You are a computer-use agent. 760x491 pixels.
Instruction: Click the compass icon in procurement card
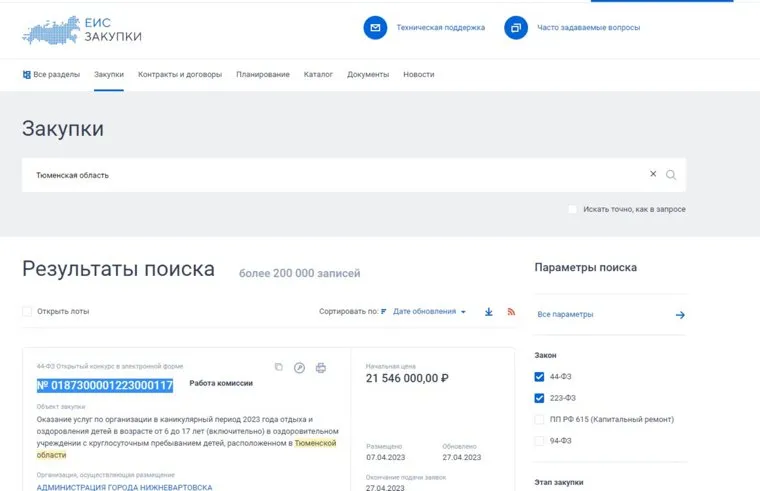(x=300, y=367)
